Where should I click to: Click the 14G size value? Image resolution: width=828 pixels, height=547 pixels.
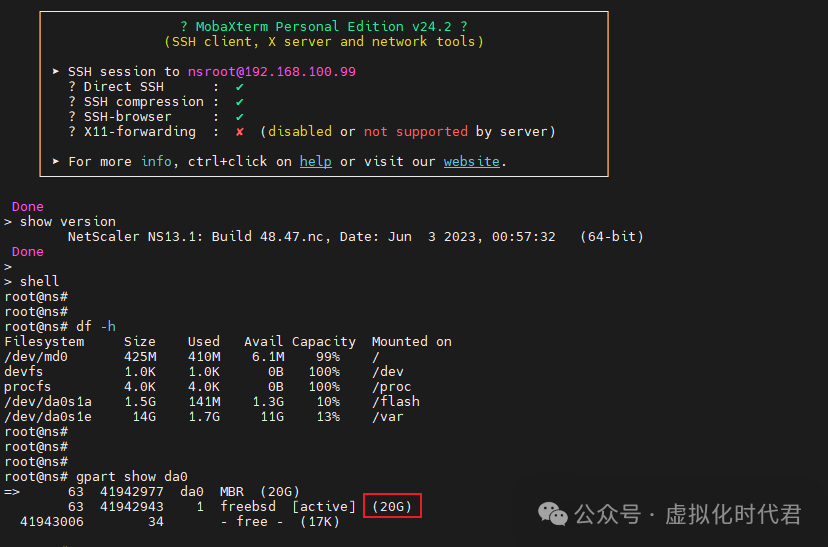(x=144, y=417)
